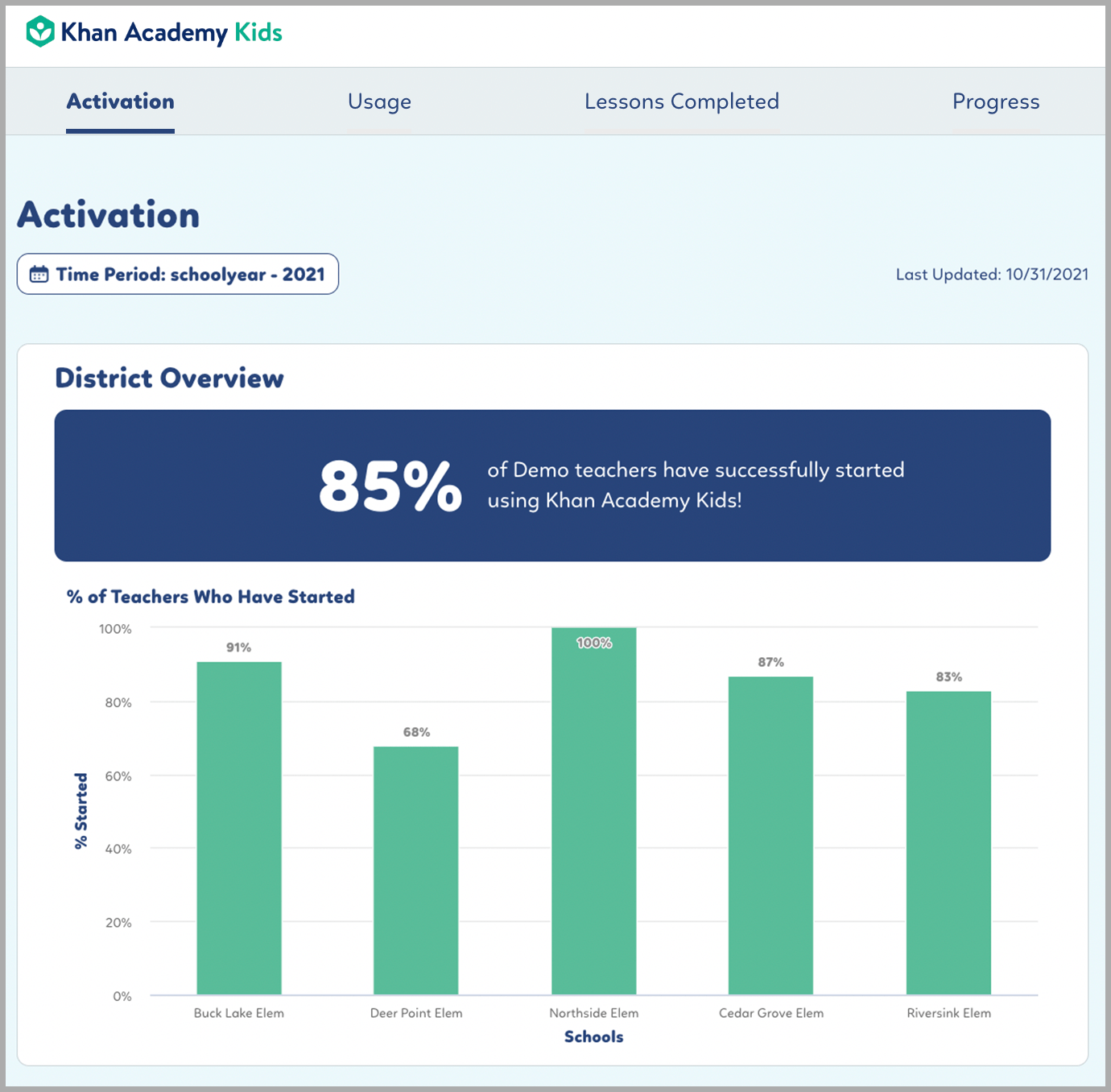Viewport: 1111px width, 1092px height.
Task: Switch to the Lessons Completed tab
Action: (x=681, y=101)
